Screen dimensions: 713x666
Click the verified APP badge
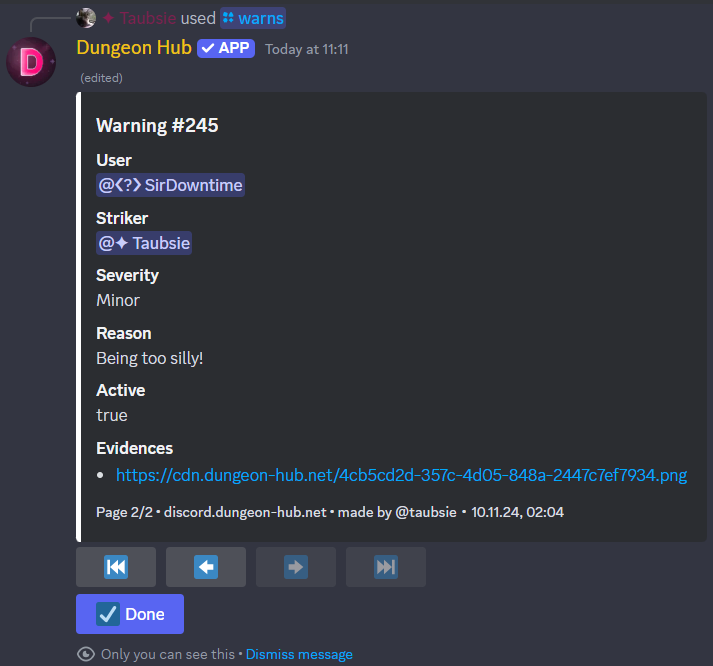point(226,48)
